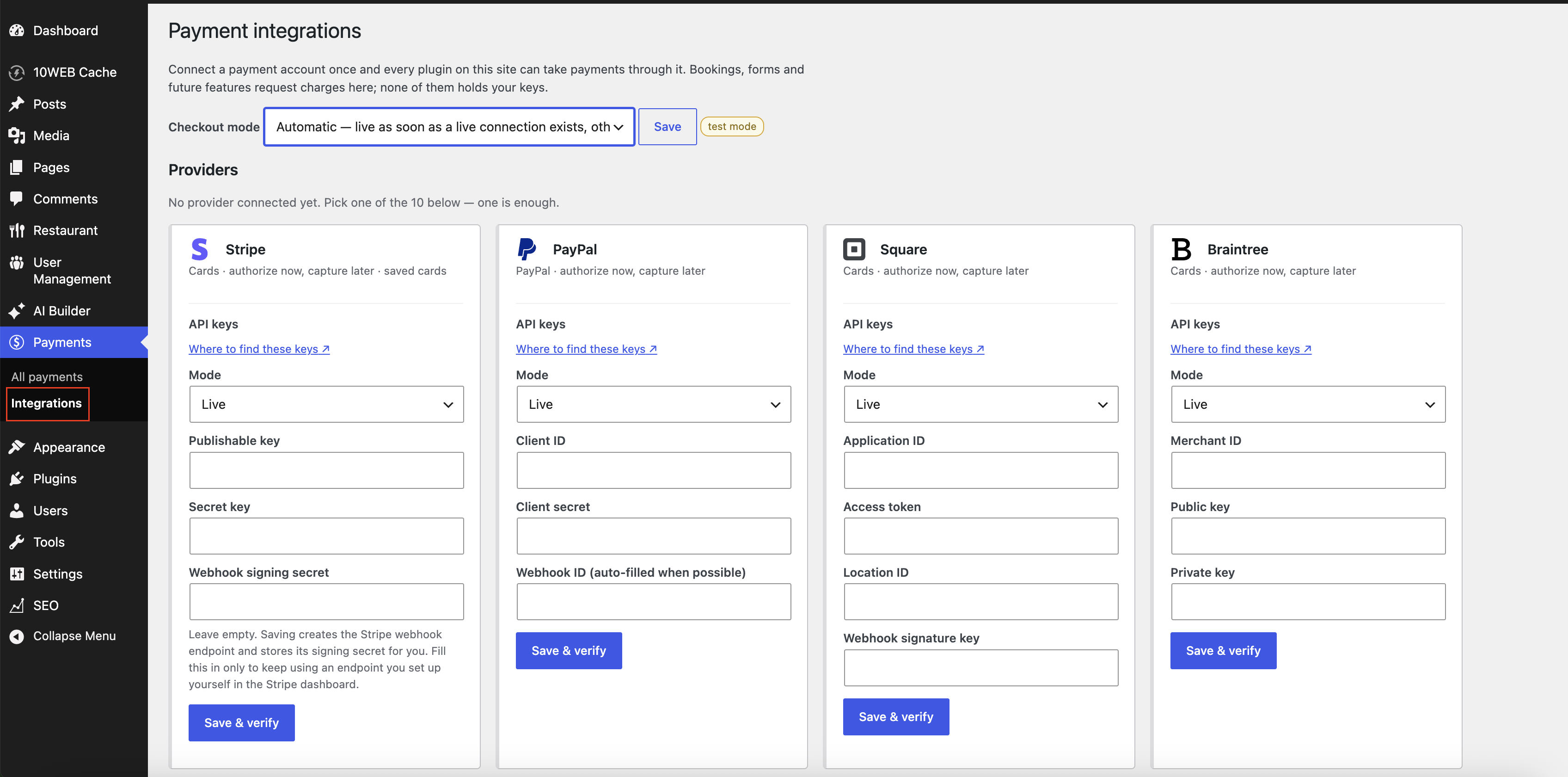
Task: Click the Payments dollar icon
Action: point(17,342)
